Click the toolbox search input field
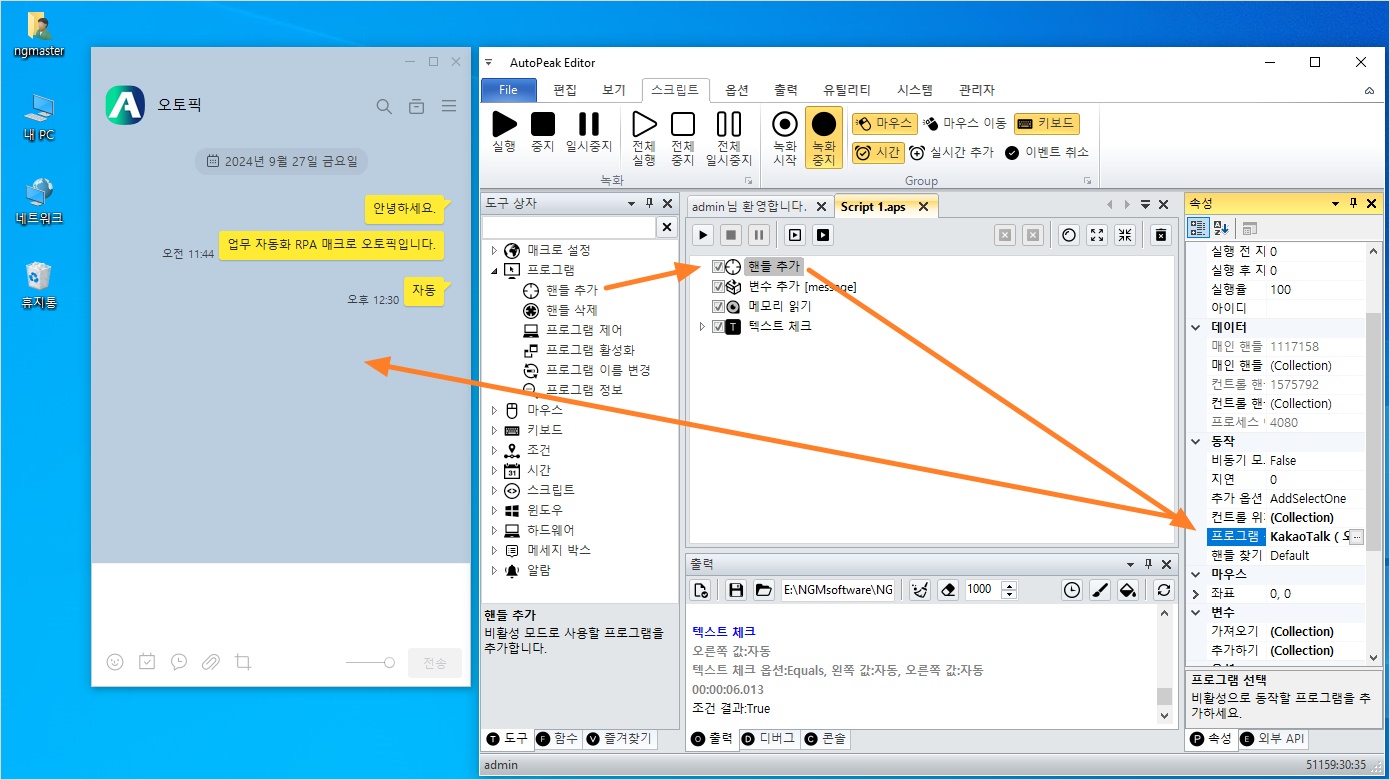The image size is (1390, 780). (569, 228)
